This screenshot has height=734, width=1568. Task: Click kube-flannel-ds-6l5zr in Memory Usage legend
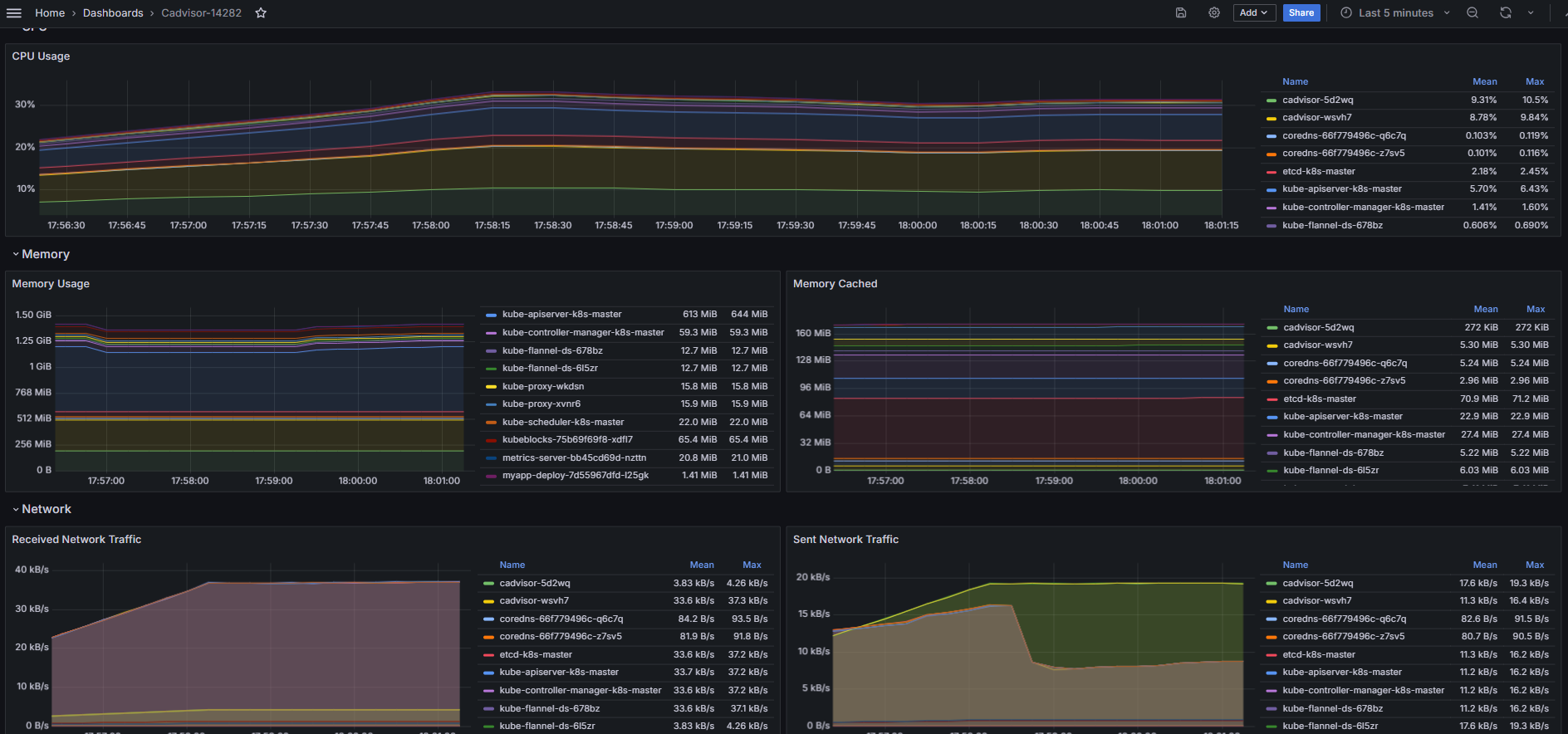click(550, 369)
